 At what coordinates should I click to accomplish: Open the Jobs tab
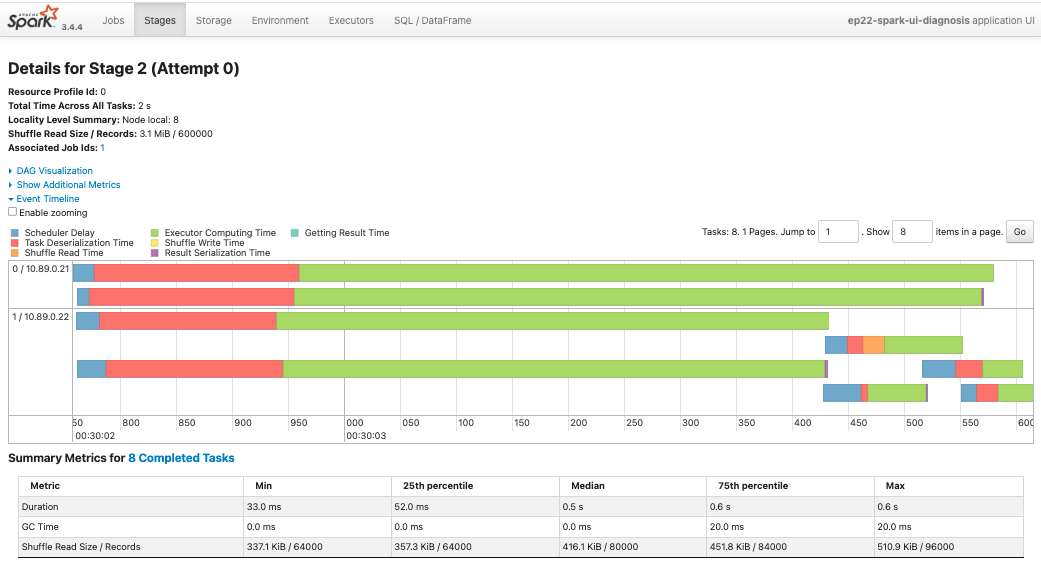(113, 20)
